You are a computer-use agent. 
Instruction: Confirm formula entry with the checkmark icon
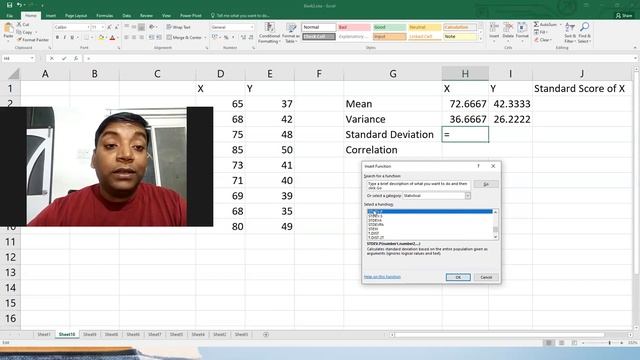pos(64,58)
